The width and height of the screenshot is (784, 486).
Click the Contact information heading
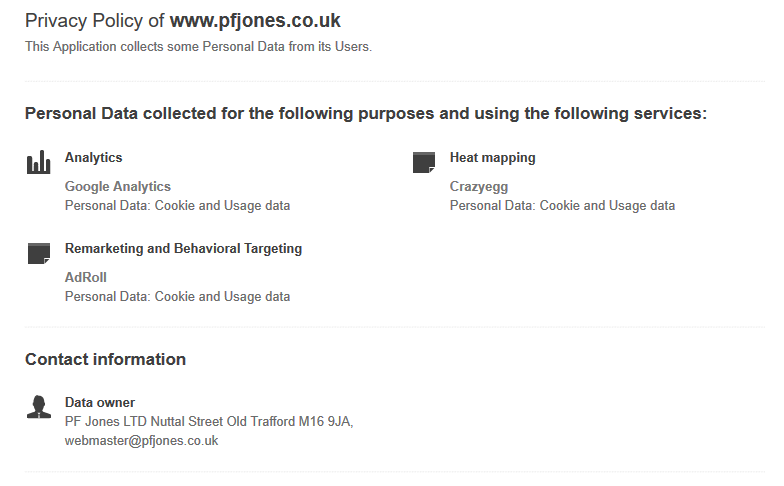pos(106,359)
